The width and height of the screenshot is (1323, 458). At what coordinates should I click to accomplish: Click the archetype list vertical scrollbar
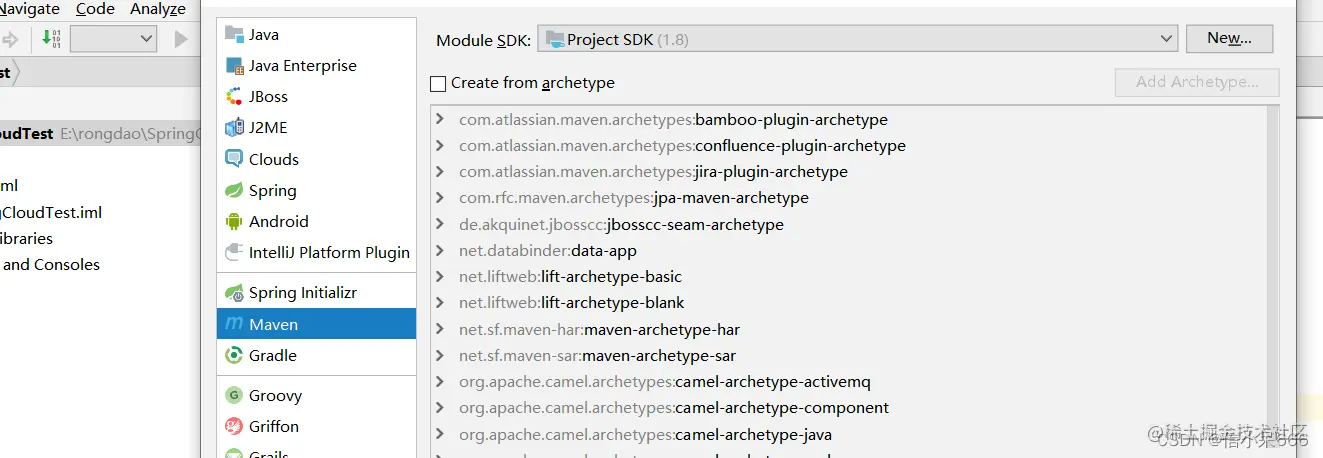tap(1273, 280)
